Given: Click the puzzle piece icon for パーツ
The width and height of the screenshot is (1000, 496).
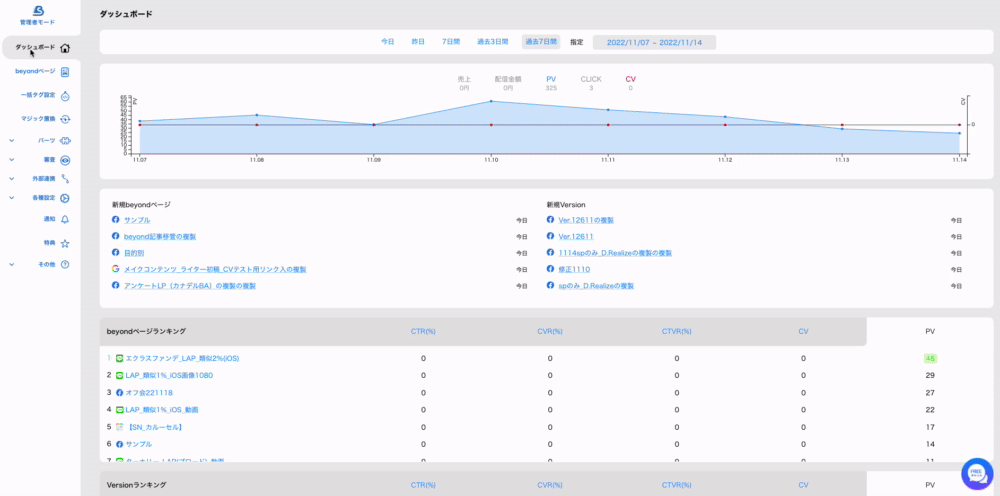Looking at the screenshot, I should (x=65, y=141).
